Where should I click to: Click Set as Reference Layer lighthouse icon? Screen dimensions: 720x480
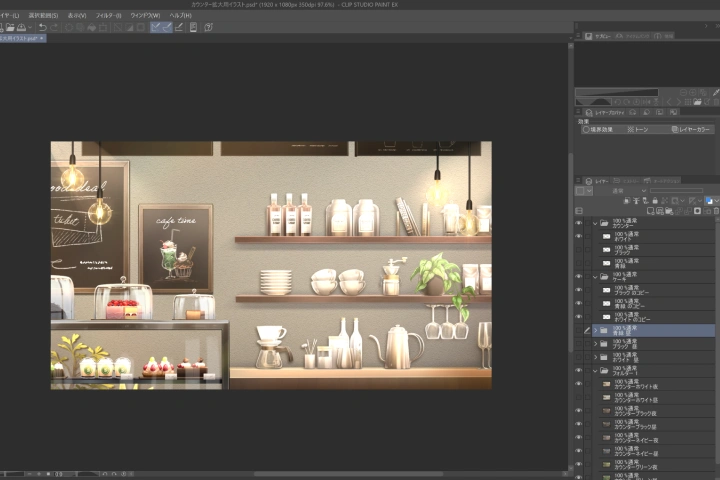[x=636, y=201]
